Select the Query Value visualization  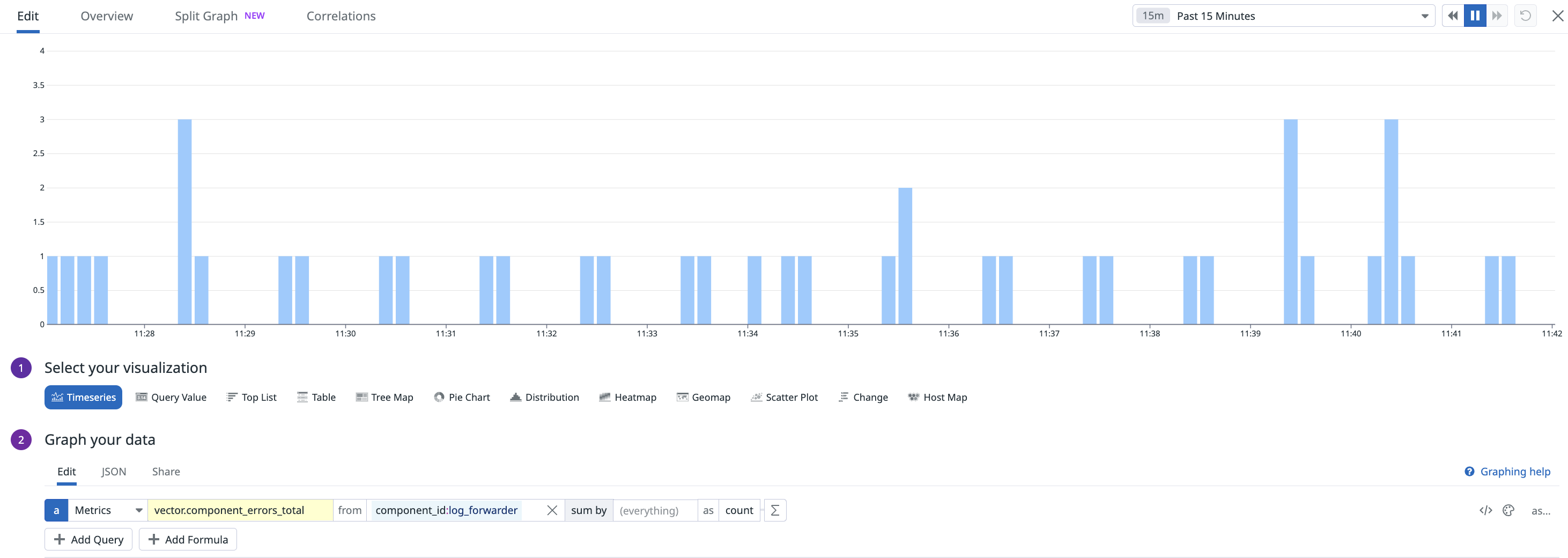click(x=171, y=397)
